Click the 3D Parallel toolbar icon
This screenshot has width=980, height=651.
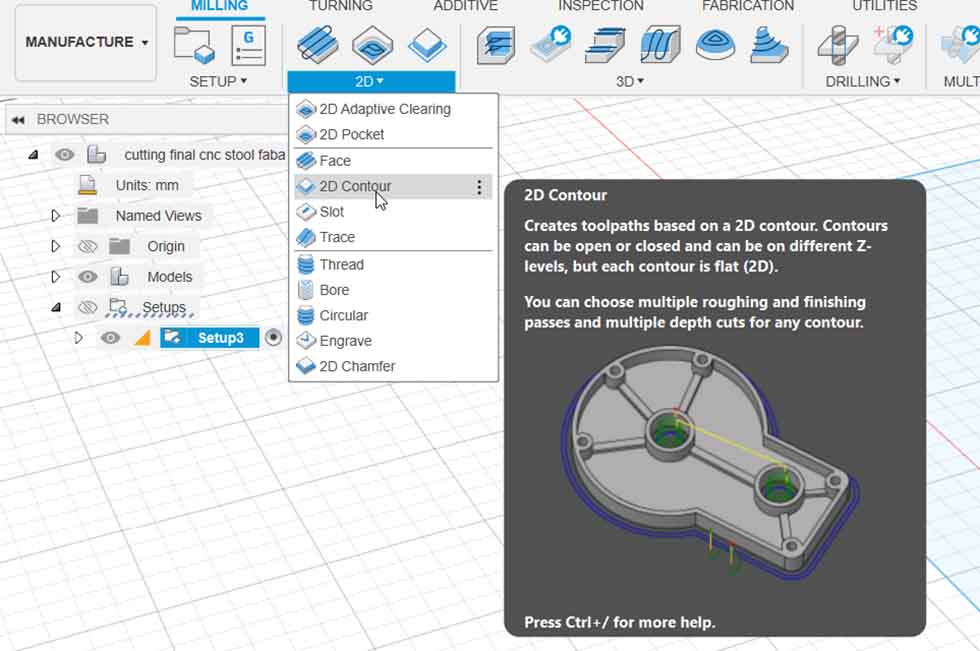pos(660,44)
